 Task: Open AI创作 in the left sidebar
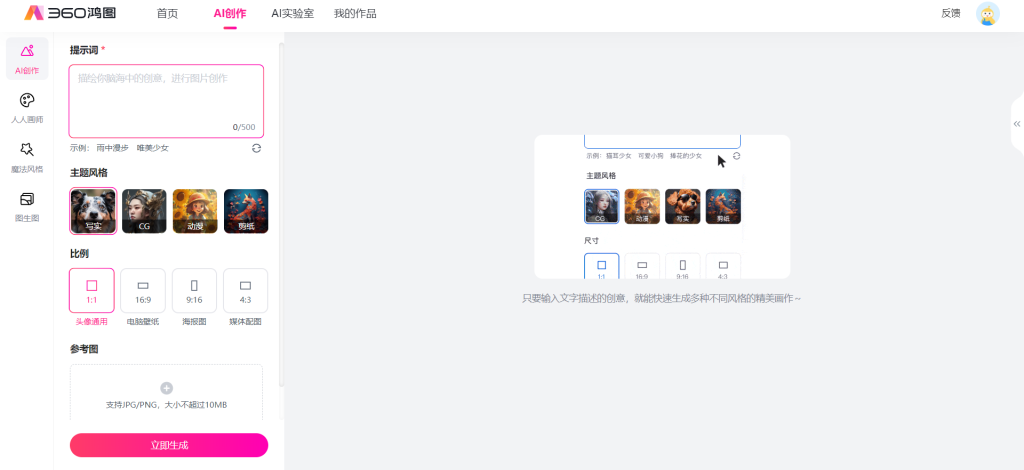[x=27, y=58]
